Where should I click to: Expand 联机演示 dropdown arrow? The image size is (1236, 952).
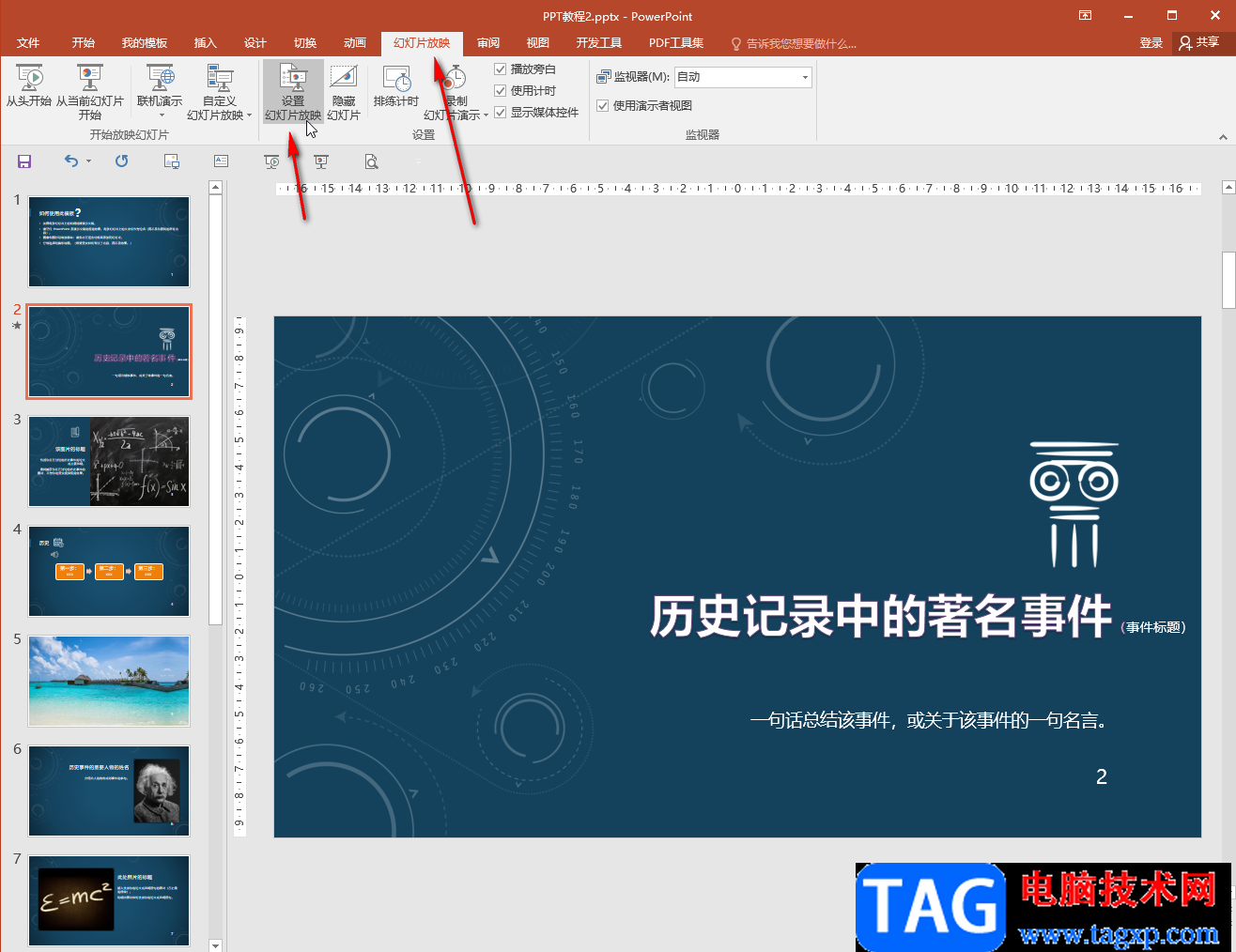tap(162, 115)
